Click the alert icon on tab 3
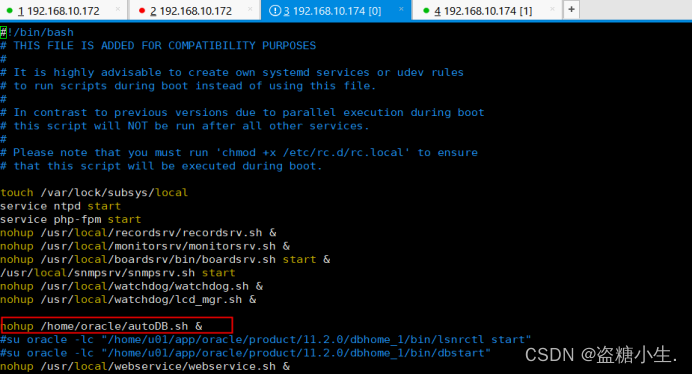 click(275, 11)
